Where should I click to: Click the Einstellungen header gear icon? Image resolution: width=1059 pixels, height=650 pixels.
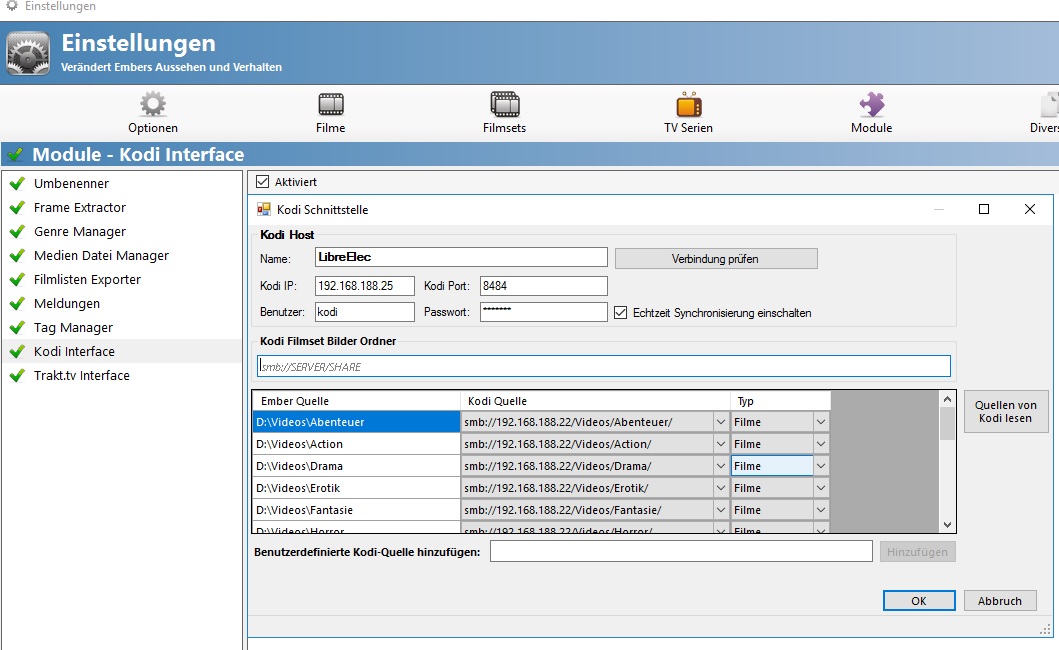28,53
